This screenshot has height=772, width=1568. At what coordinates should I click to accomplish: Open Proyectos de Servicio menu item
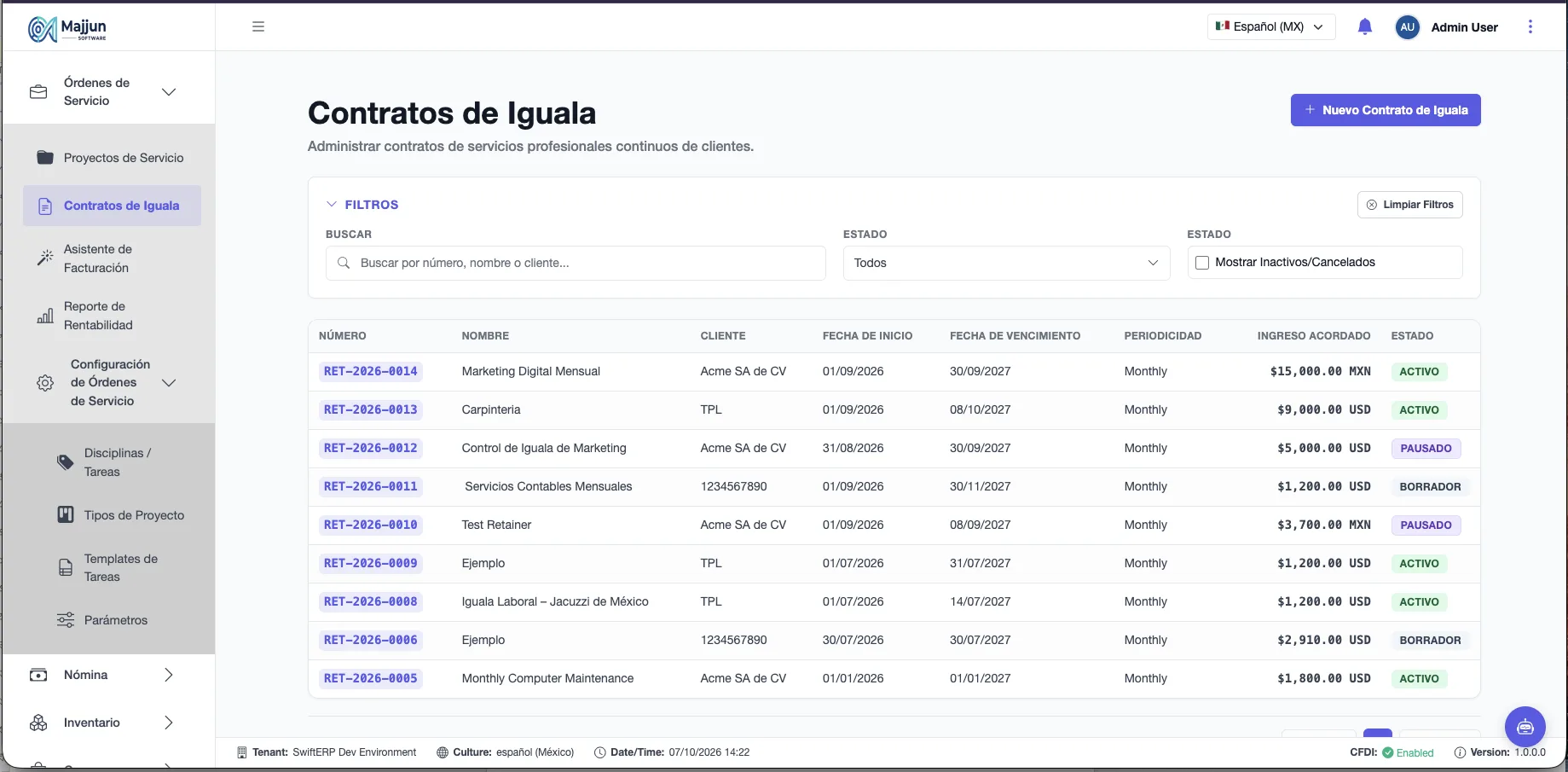(110, 158)
